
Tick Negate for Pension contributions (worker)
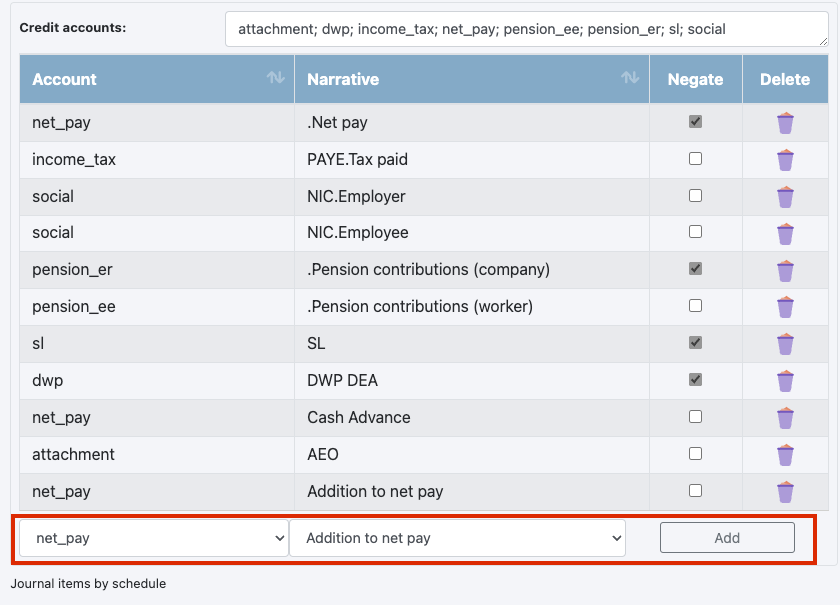point(695,306)
